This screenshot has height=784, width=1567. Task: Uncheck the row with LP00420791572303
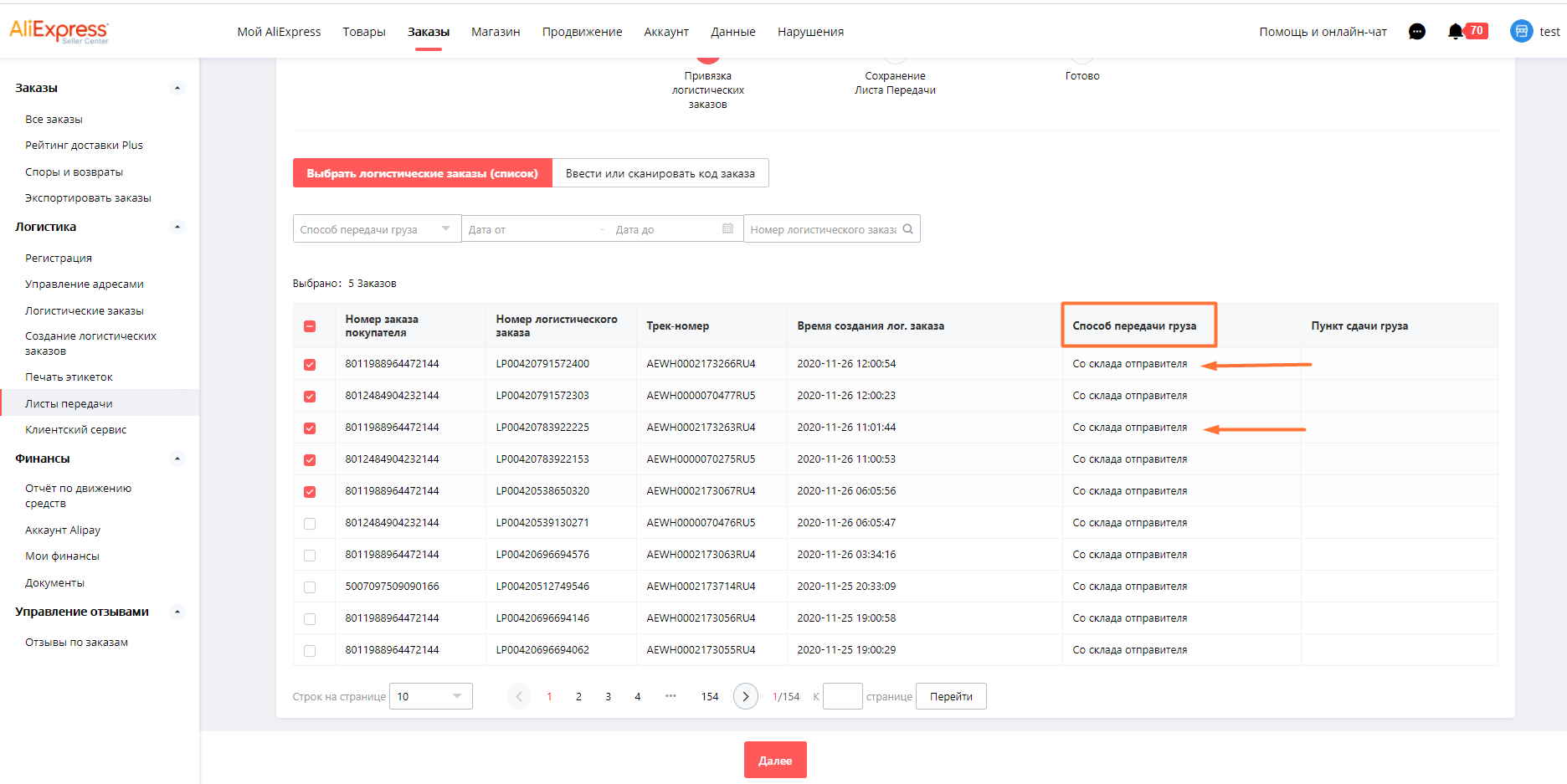pyautogui.click(x=310, y=396)
